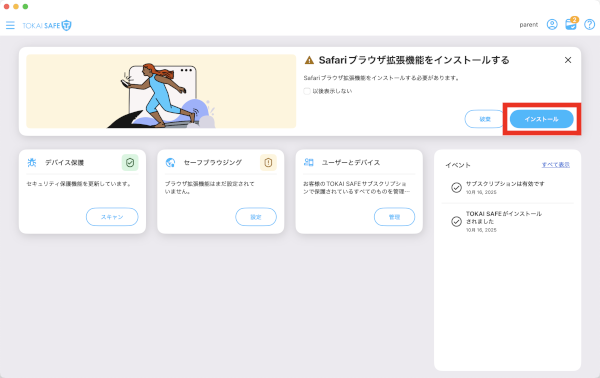Click the インストール button

coord(541,119)
